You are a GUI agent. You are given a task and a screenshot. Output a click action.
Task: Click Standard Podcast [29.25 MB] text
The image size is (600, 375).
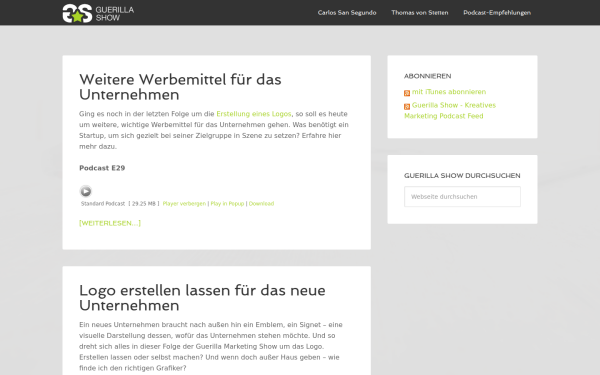(x=120, y=204)
